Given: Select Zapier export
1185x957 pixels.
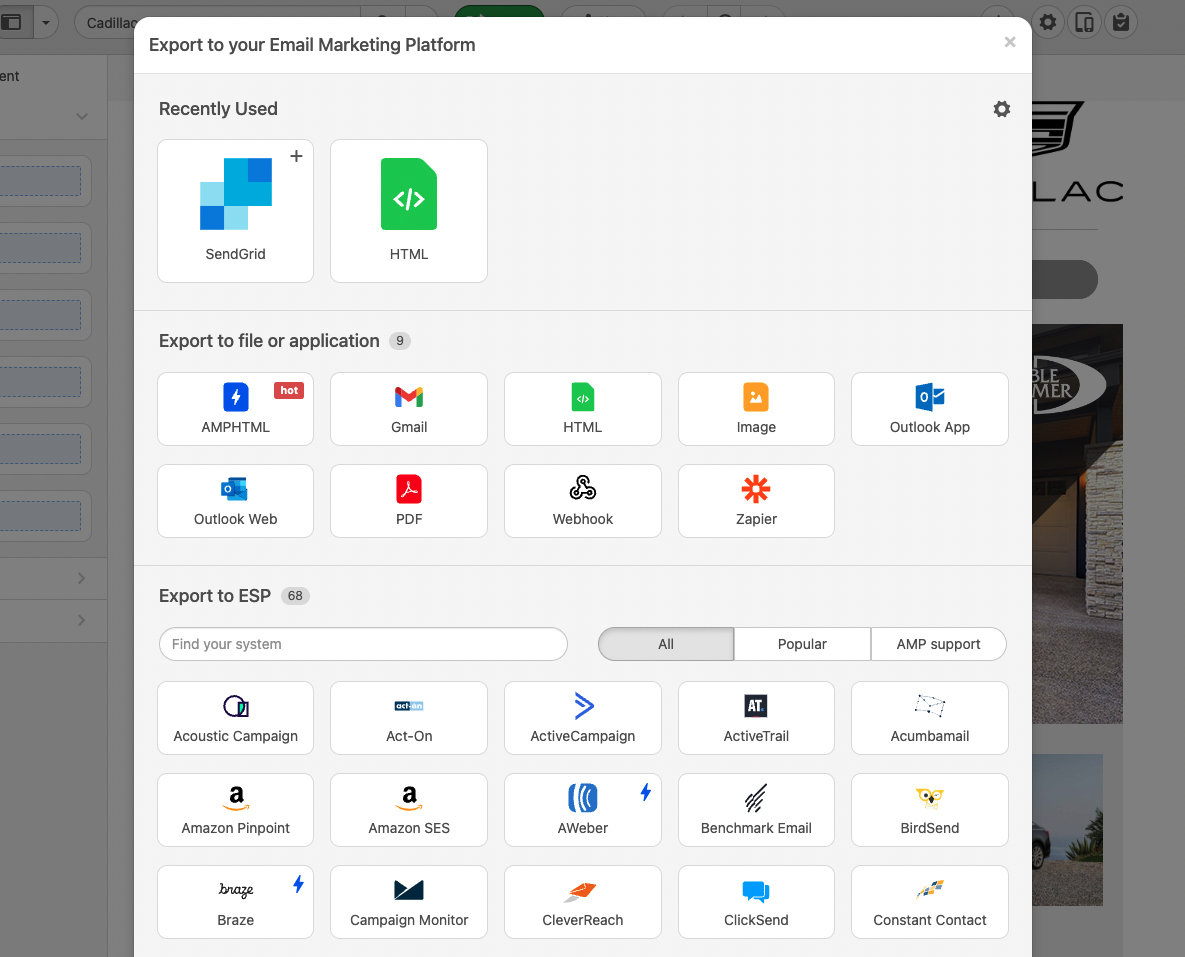Looking at the screenshot, I should click(x=756, y=501).
